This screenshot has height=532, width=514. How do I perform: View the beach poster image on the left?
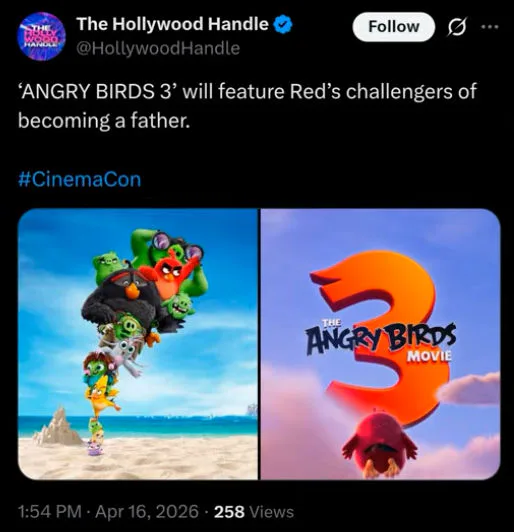click(x=138, y=344)
